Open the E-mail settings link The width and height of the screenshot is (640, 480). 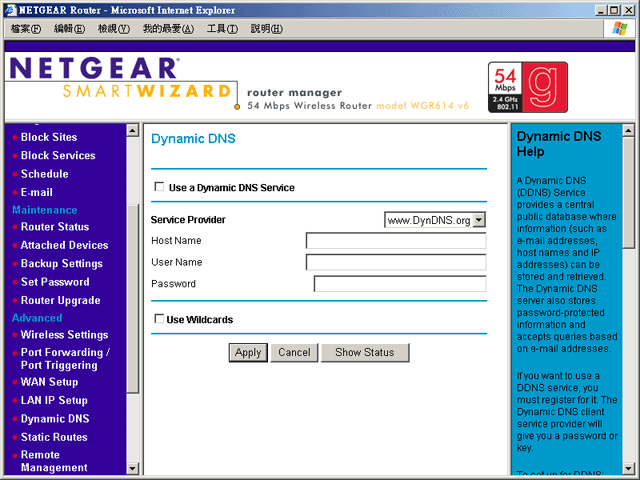point(37,192)
